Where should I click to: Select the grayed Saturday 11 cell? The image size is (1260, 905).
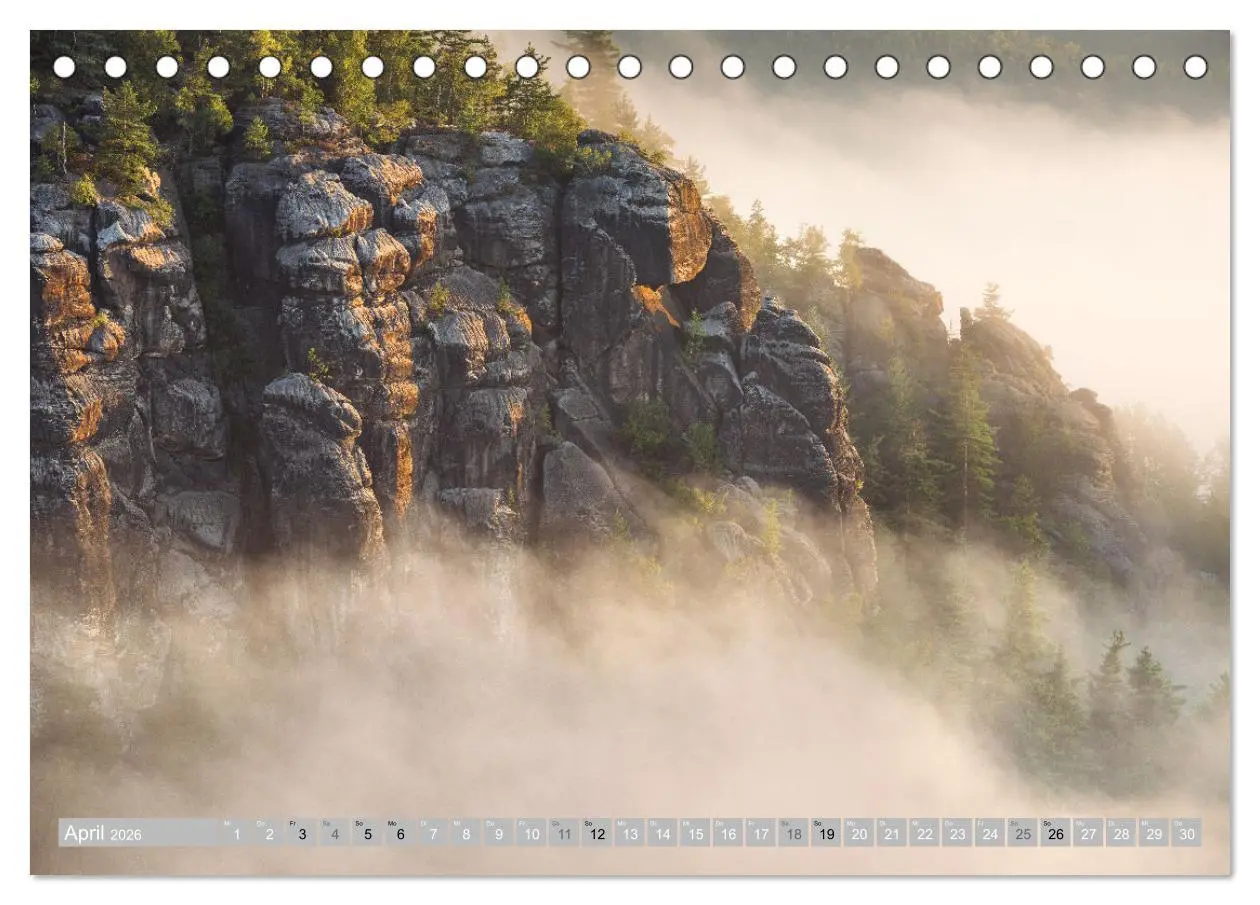point(564,833)
